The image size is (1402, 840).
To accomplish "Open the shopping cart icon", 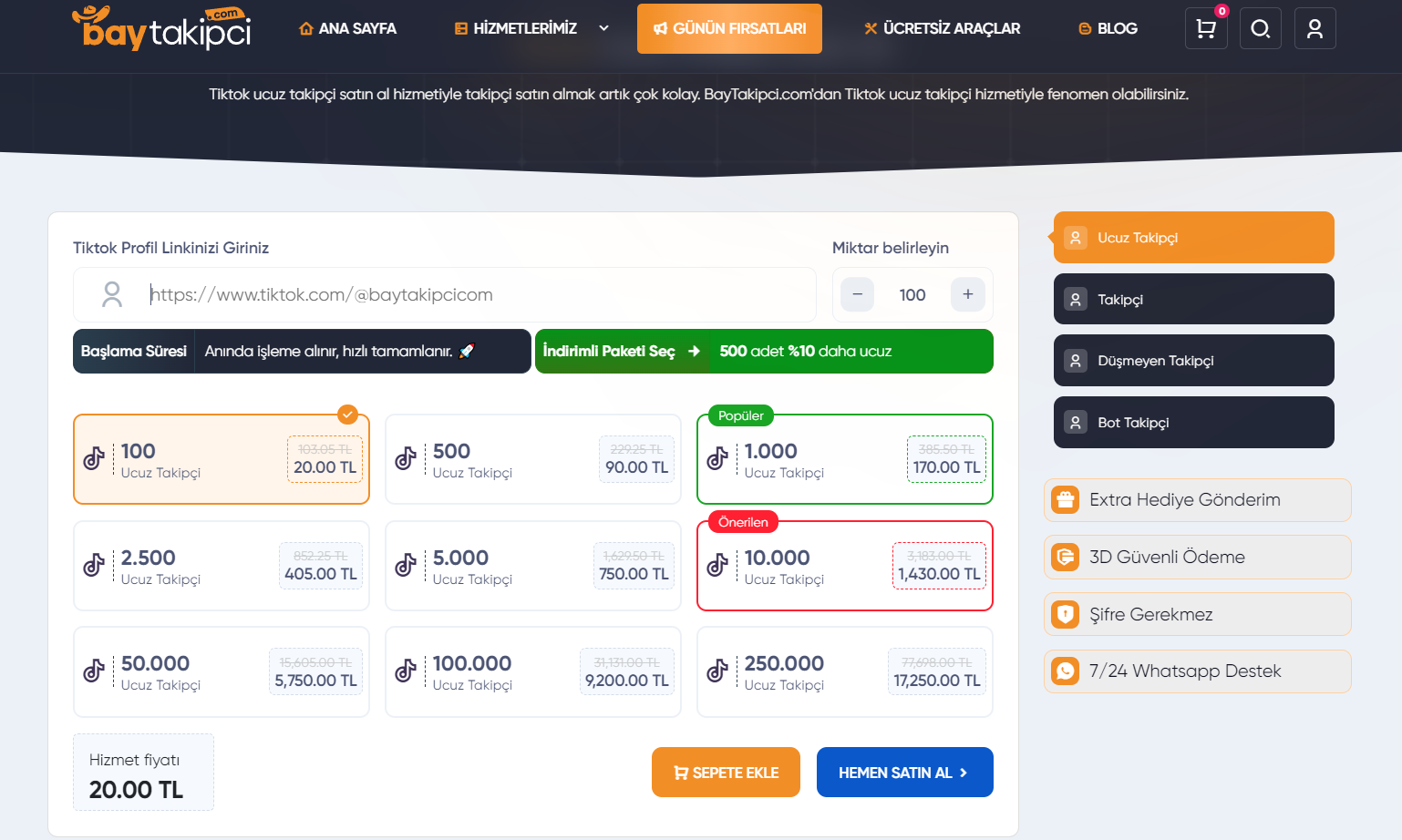I will click(x=1206, y=28).
